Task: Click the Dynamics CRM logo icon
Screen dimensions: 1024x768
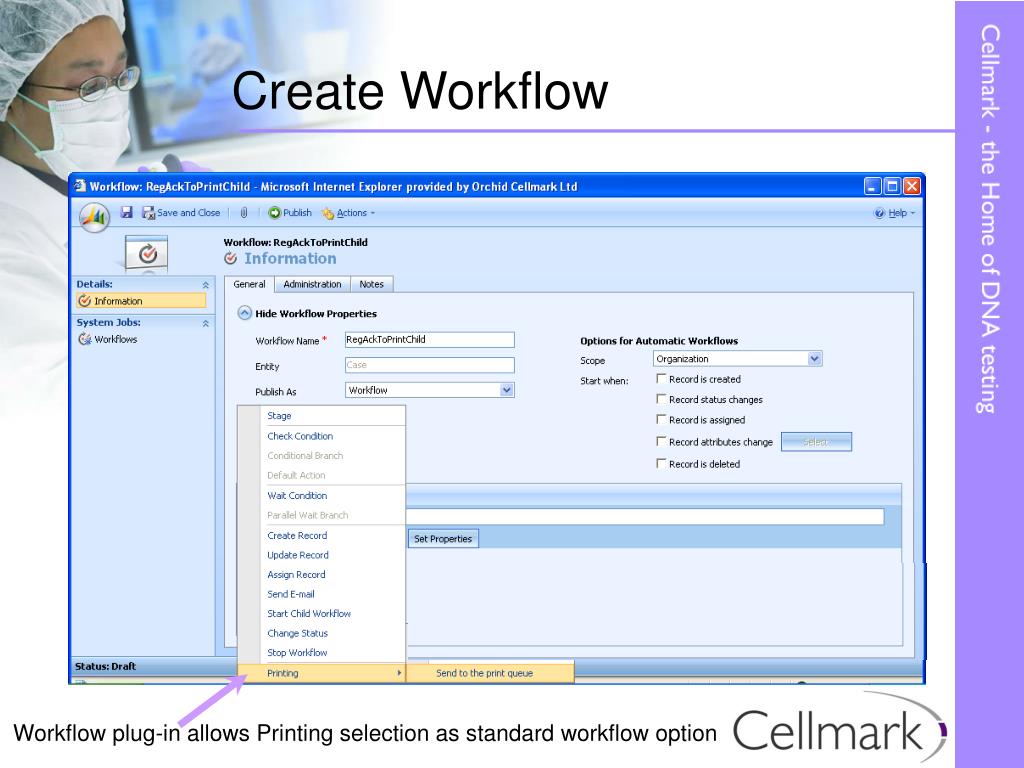Action: 95,216
